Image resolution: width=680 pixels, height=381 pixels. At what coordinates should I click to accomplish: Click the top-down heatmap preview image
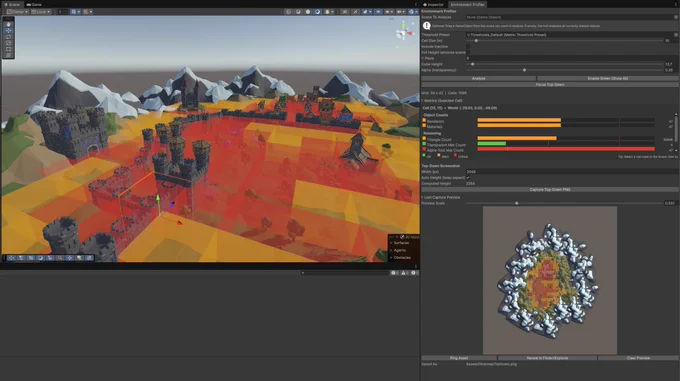pos(550,280)
